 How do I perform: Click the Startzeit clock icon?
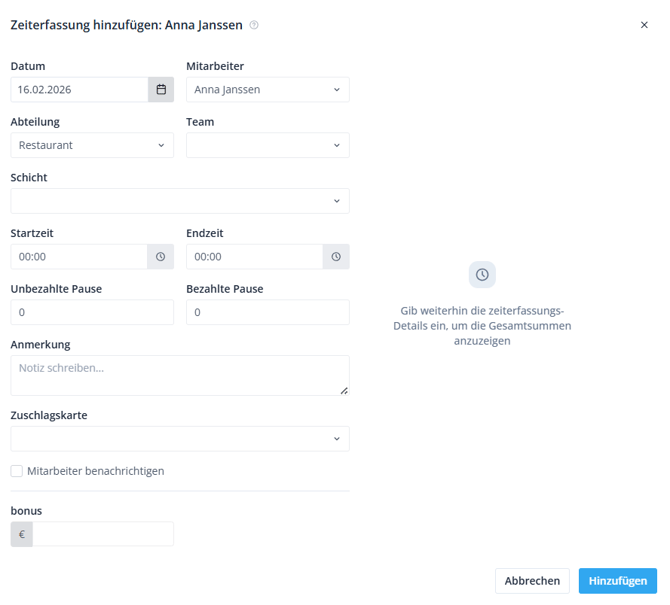[x=161, y=257]
